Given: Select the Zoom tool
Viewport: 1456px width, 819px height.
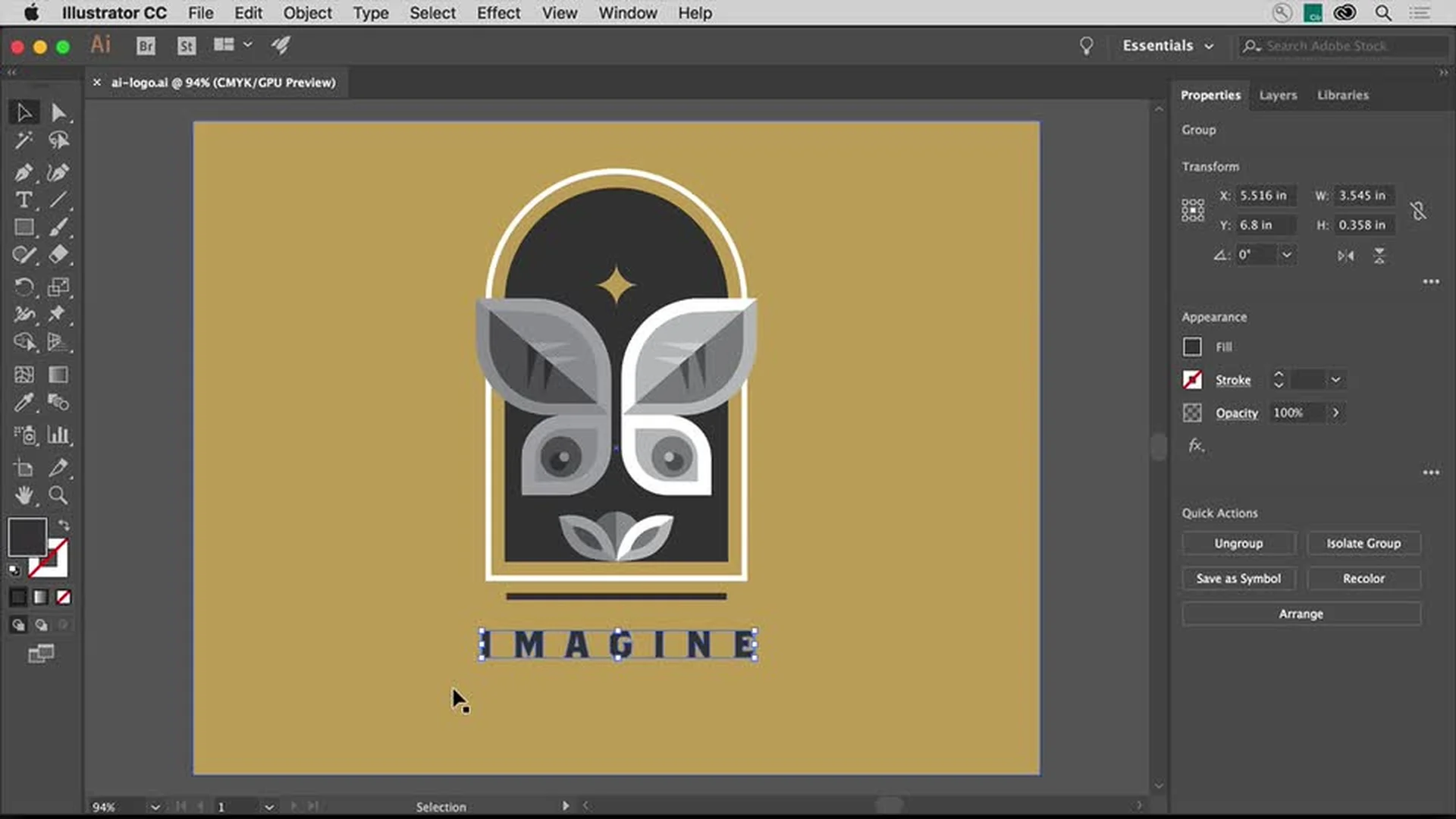Looking at the screenshot, I should [x=59, y=496].
